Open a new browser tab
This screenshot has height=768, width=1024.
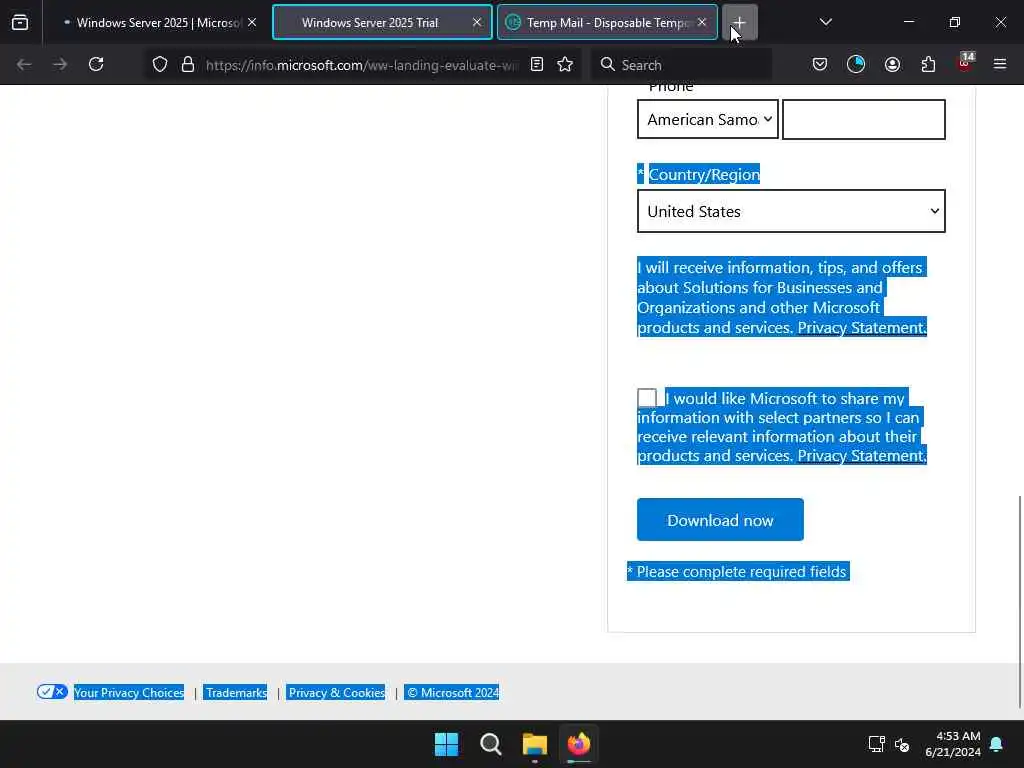[739, 22]
